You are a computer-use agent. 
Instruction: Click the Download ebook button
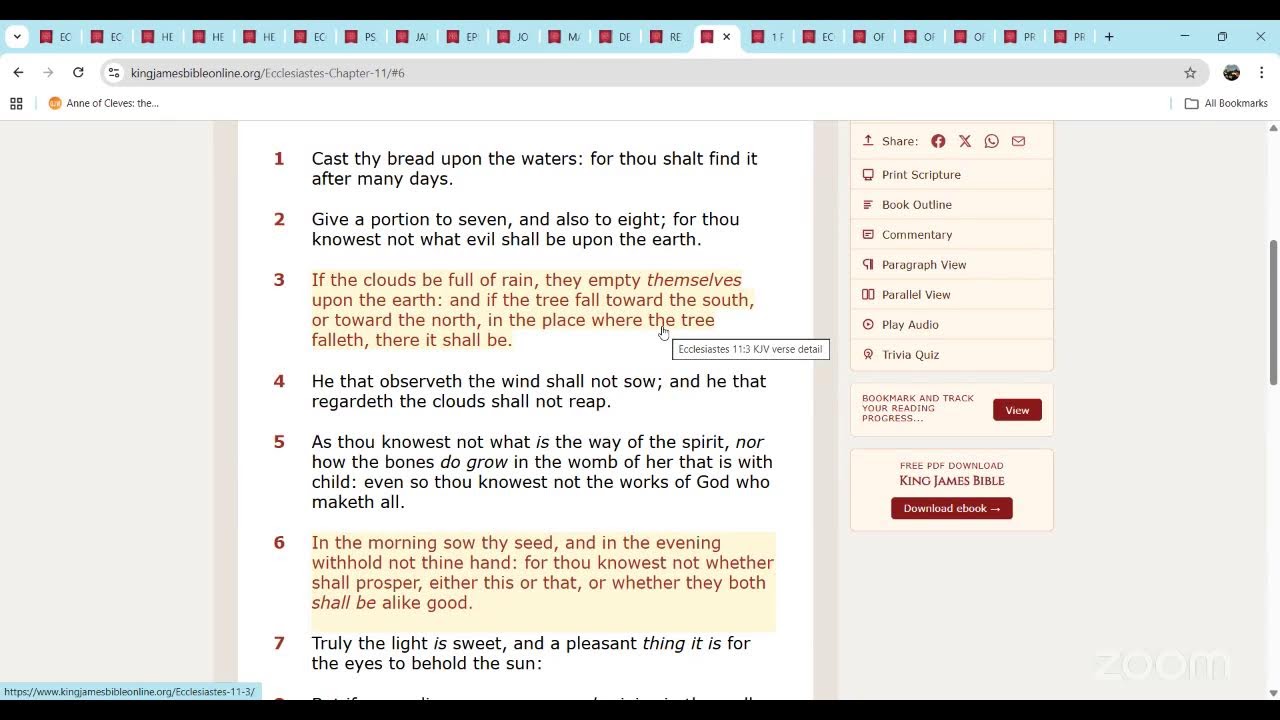point(952,508)
